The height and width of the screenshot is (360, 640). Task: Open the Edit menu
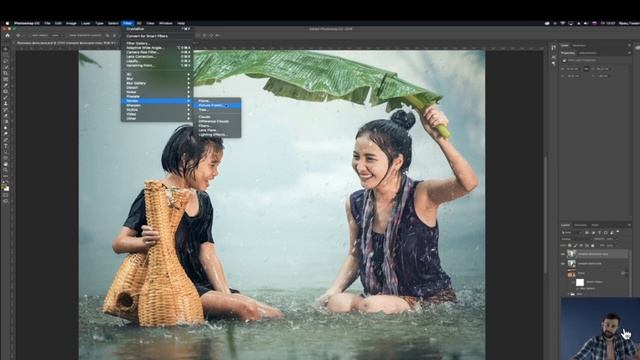[58, 23]
